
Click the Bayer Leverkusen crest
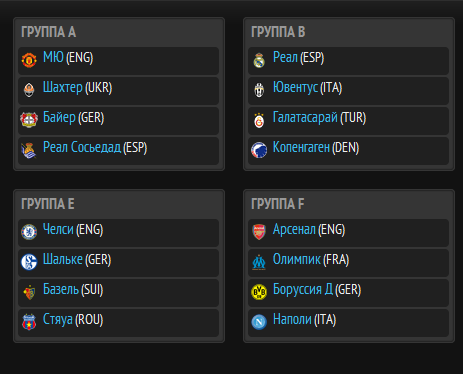tap(29, 120)
